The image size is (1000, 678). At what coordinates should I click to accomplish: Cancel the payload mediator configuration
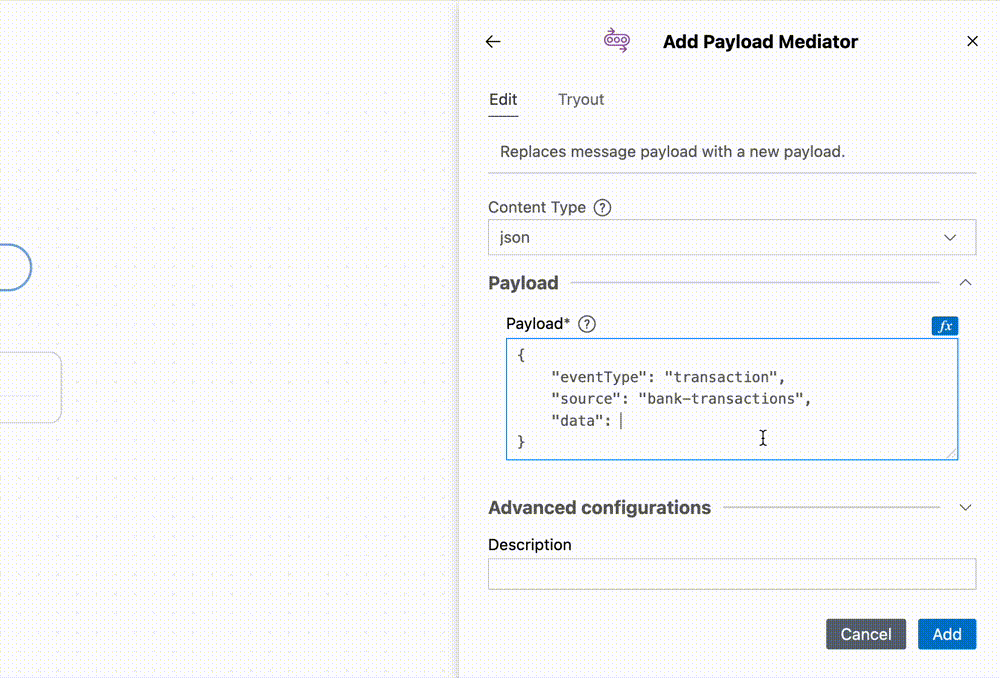[x=865, y=634]
